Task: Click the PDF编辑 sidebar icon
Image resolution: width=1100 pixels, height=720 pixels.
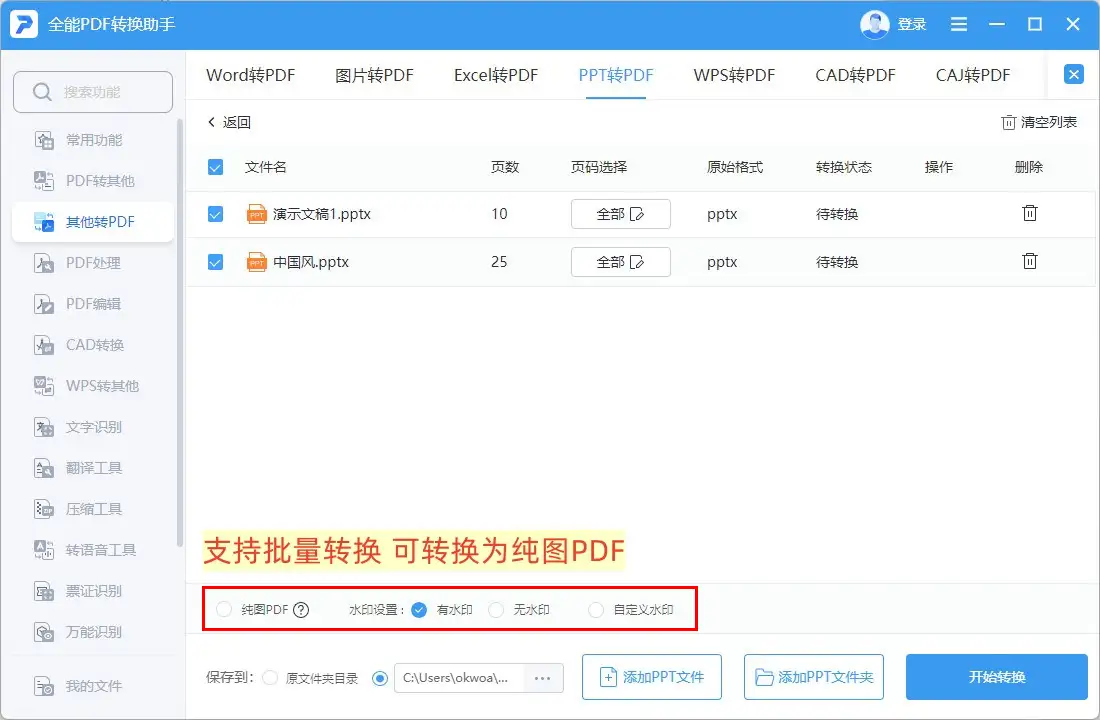Action: 43,304
